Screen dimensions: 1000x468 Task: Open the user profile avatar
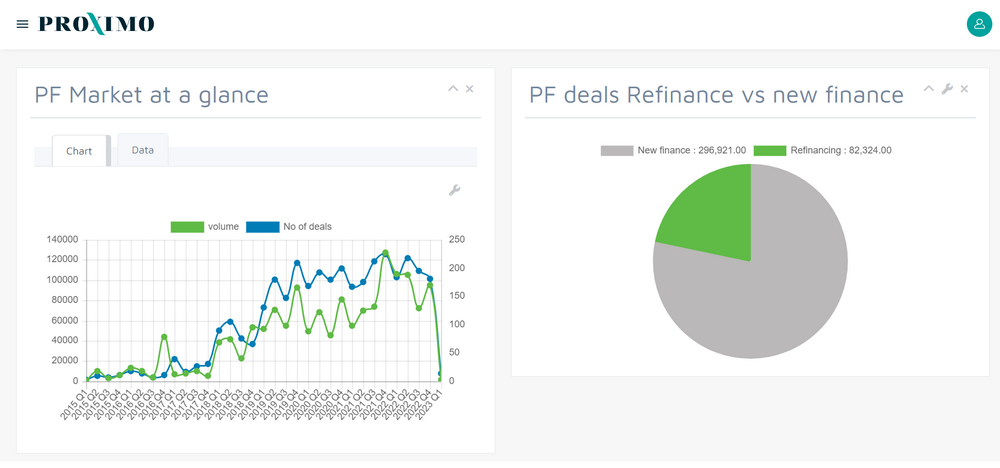[979, 24]
